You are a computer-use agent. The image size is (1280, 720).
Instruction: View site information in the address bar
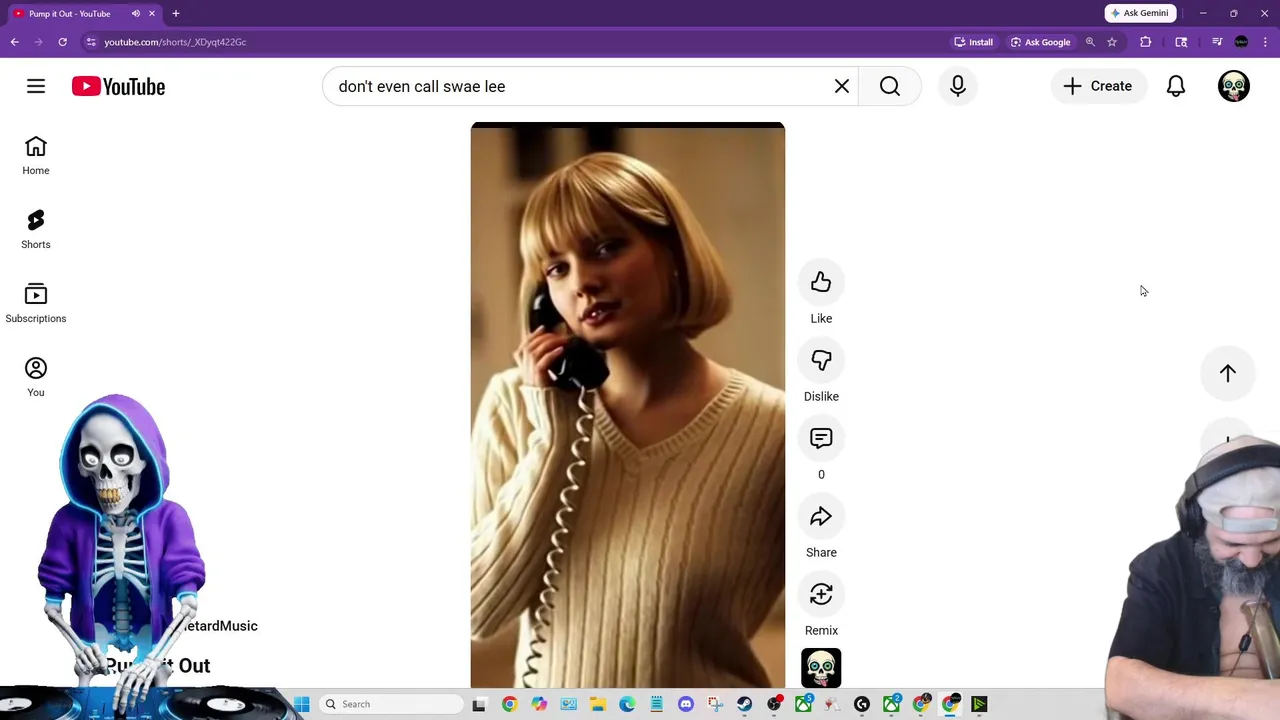(x=91, y=42)
